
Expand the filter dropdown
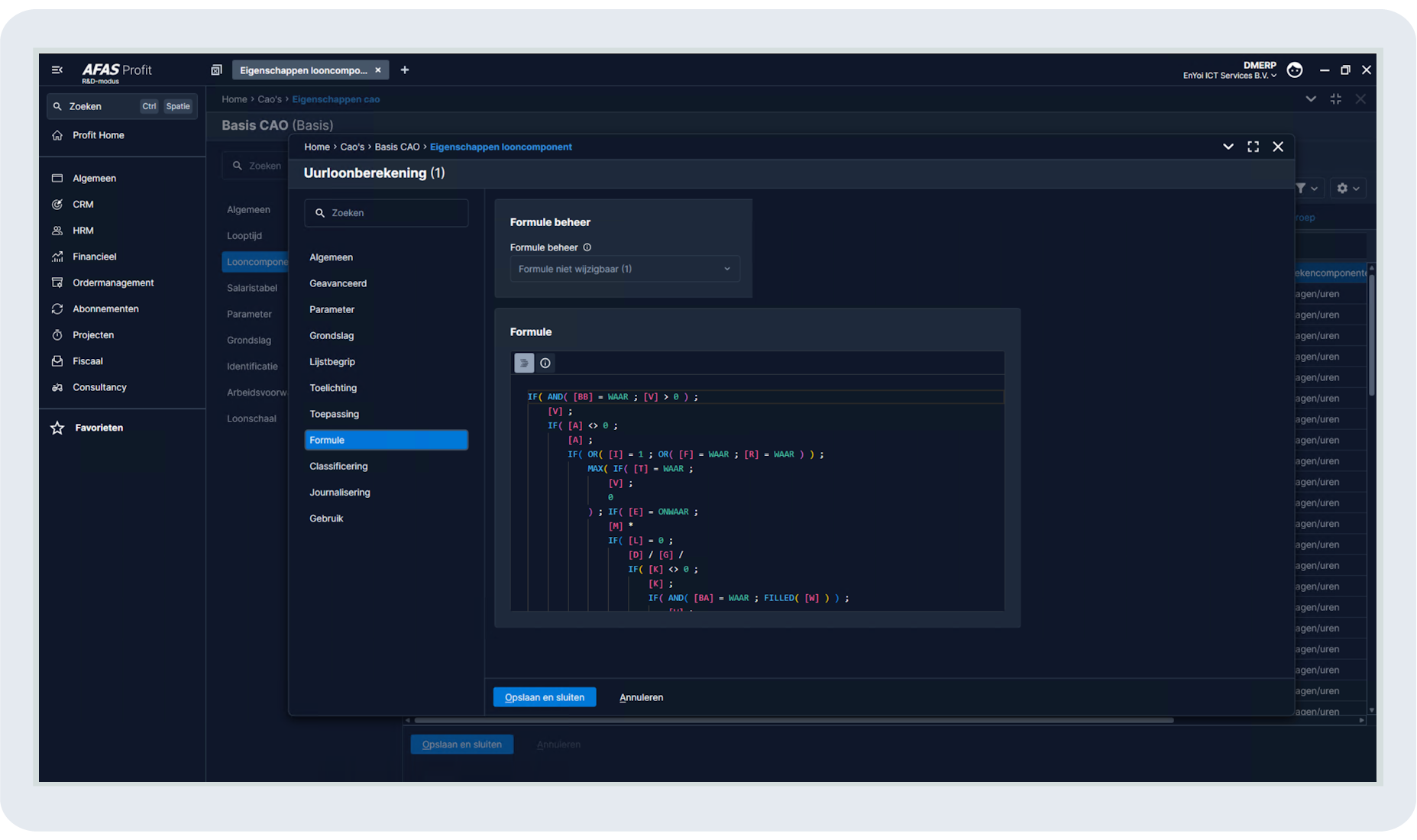click(x=1306, y=189)
